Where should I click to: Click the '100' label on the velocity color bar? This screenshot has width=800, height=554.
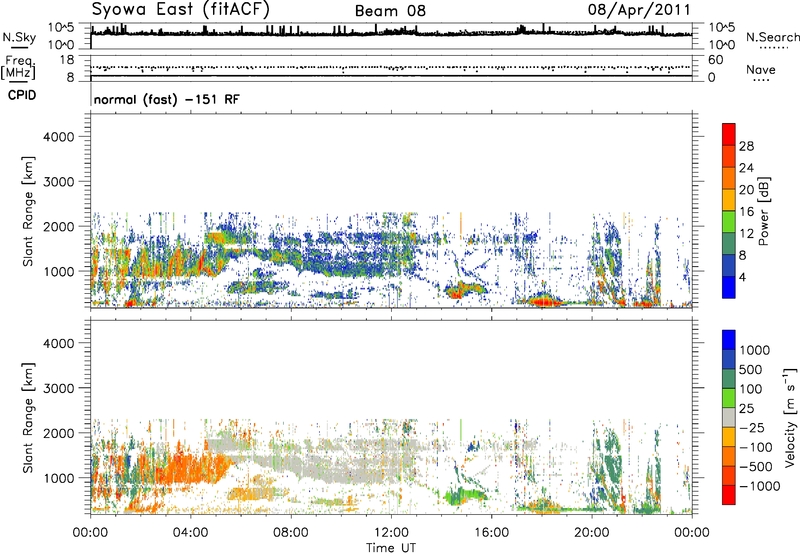pyautogui.click(x=751, y=389)
